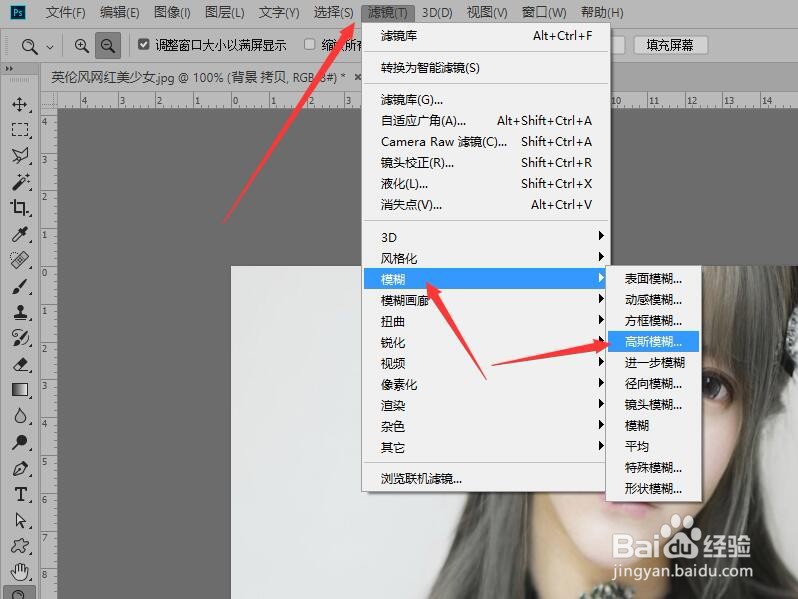Select the Rectangular Marquee tool
The height and width of the screenshot is (599, 798).
20,130
